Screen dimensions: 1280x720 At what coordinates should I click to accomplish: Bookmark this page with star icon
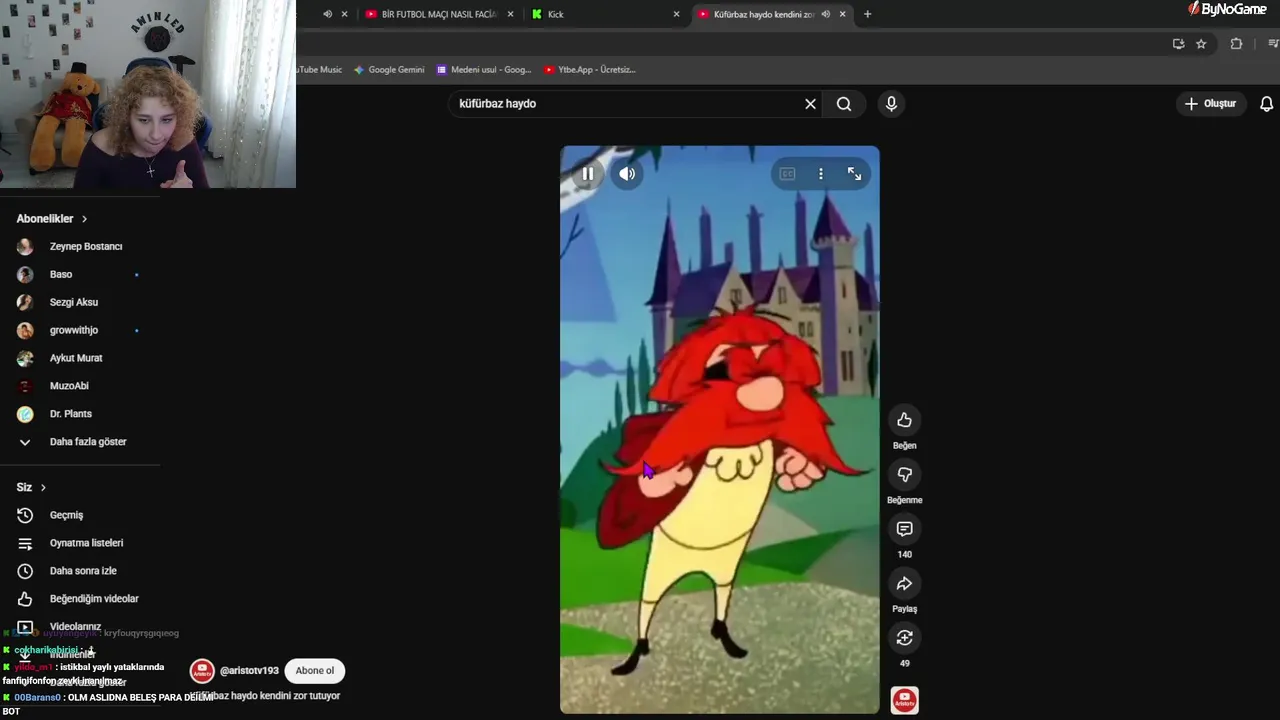point(1201,44)
